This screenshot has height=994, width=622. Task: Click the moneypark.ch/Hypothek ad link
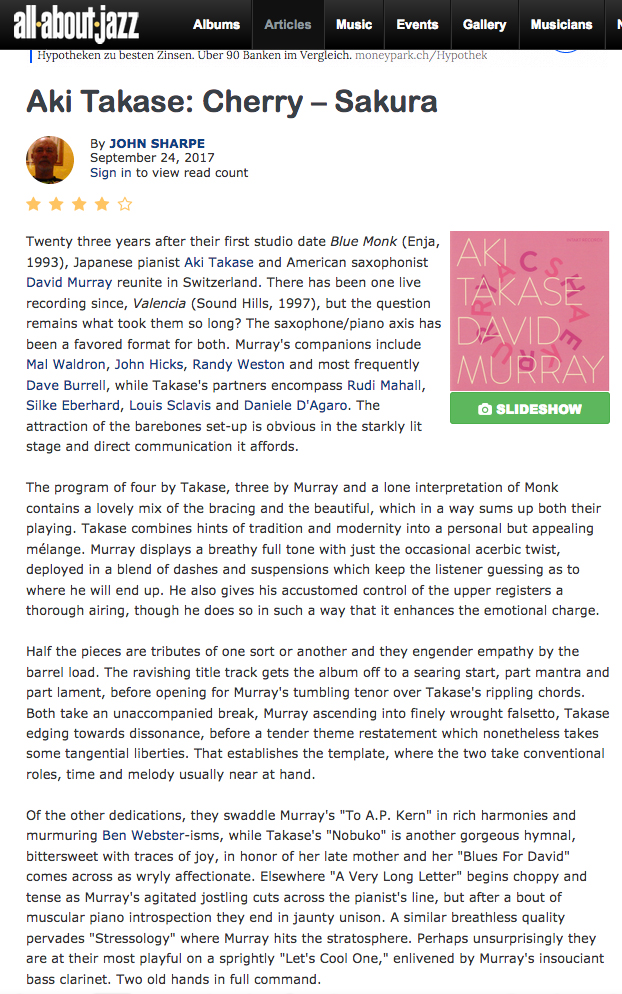click(x=421, y=55)
